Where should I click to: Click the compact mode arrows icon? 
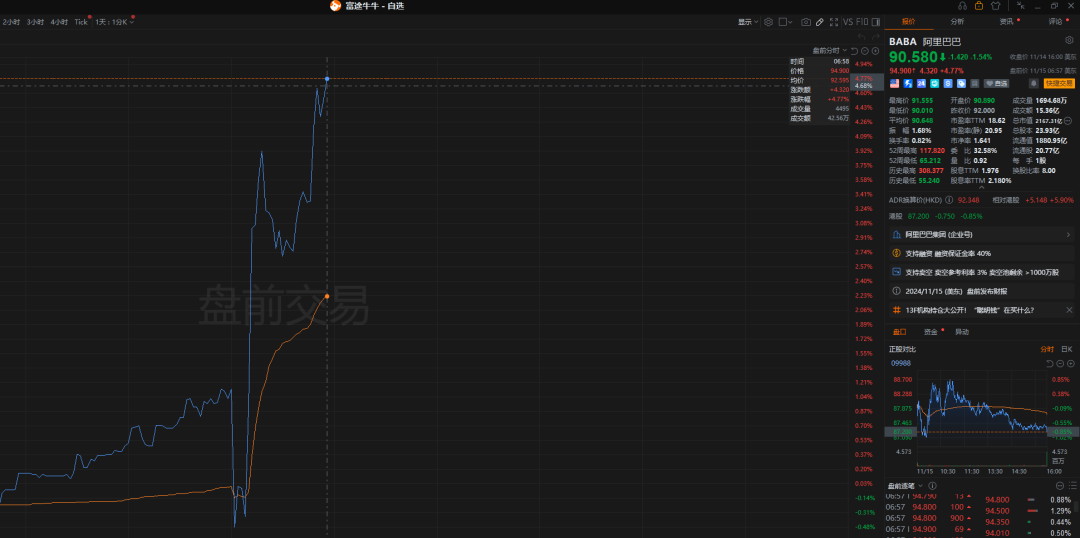click(x=1021, y=6)
